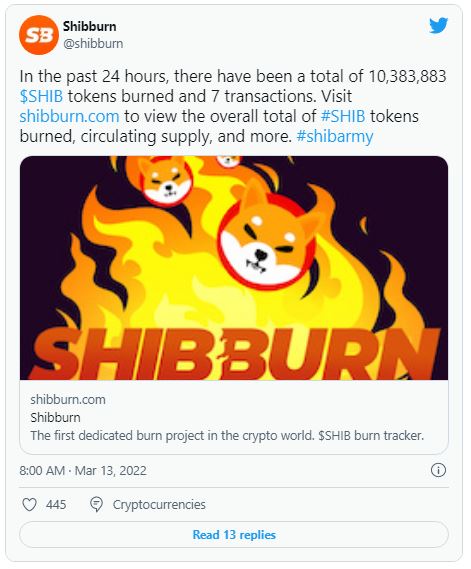Click the card description about burn tracker
The height and width of the screenshot is (569, 471).
point(227,435)
